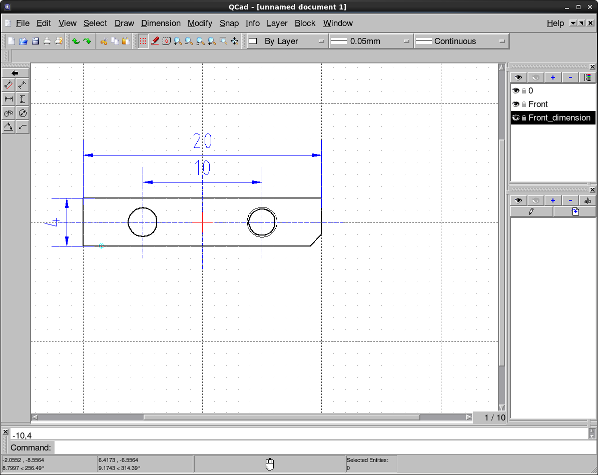Toggle Front_dimension layer visibility eye

(516, 118)
